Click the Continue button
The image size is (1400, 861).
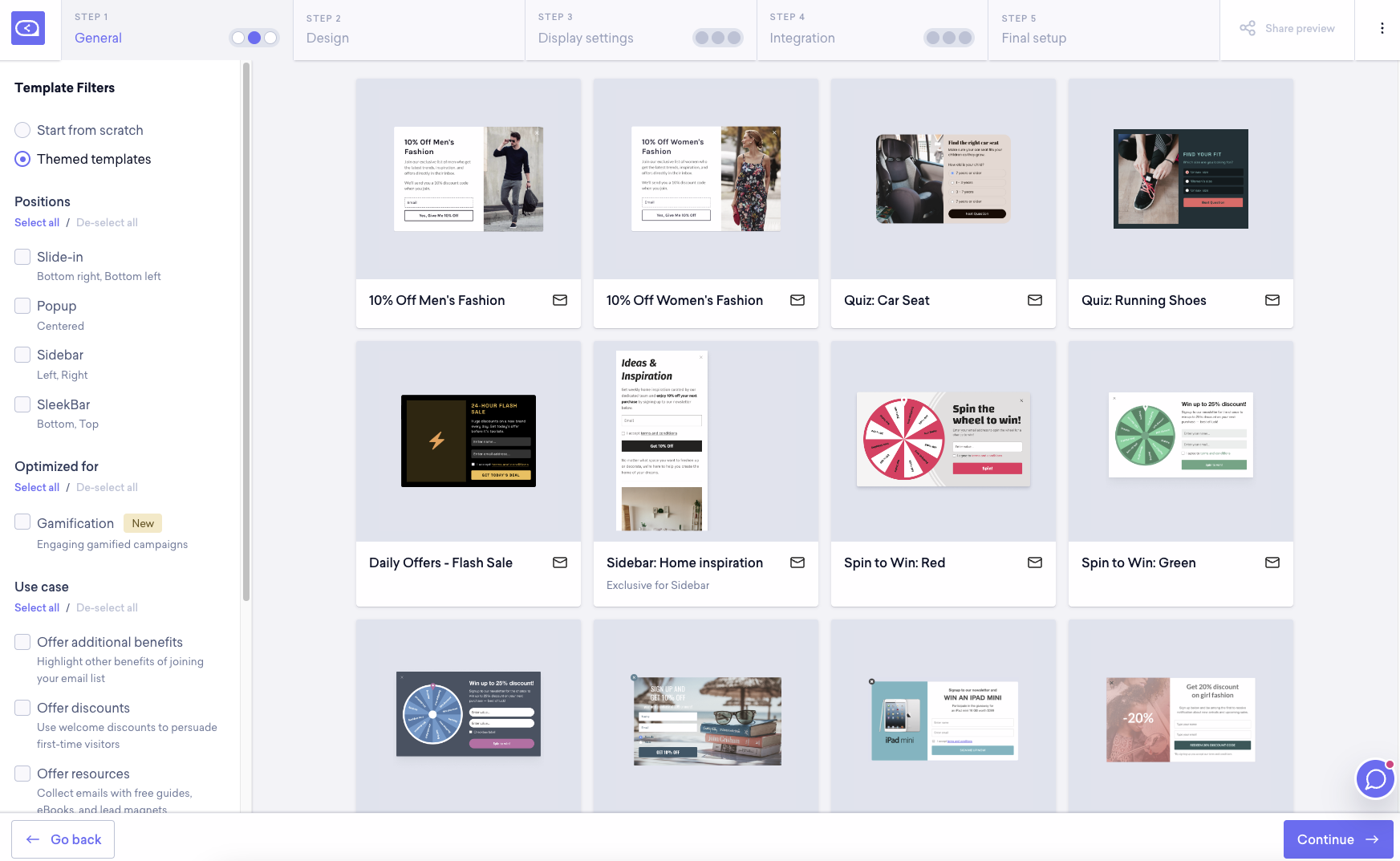(x=1337, y=839)
